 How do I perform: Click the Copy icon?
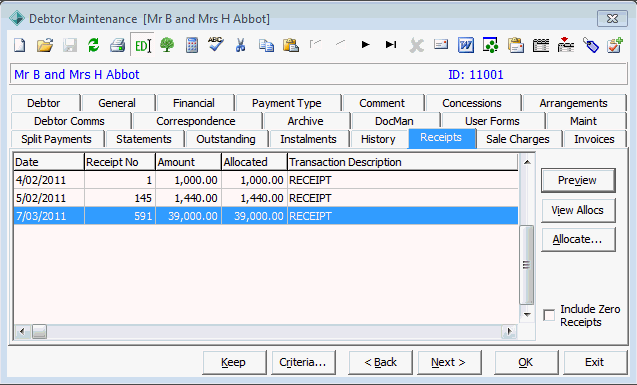click(266, 45)
